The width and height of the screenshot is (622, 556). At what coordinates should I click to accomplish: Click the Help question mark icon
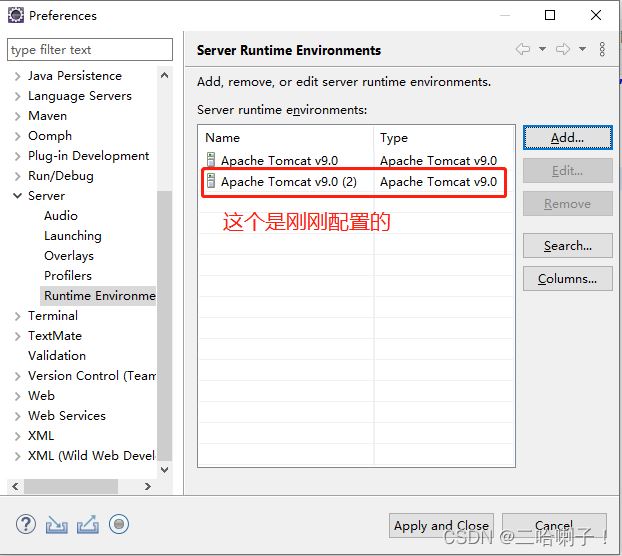26,524
